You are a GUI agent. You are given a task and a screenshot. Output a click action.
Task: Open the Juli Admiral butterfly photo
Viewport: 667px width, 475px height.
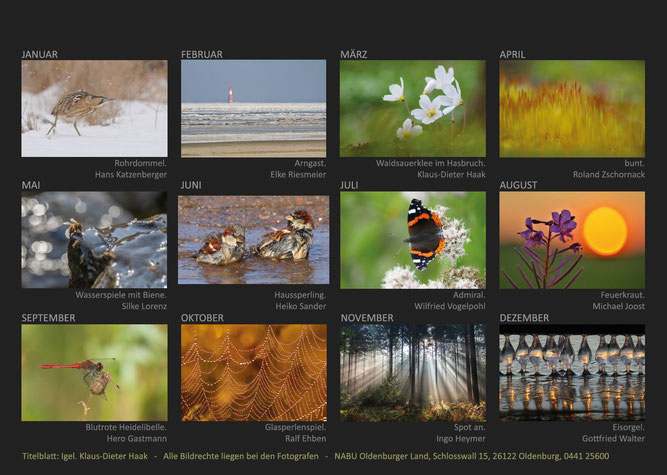[x=413, y=240]
